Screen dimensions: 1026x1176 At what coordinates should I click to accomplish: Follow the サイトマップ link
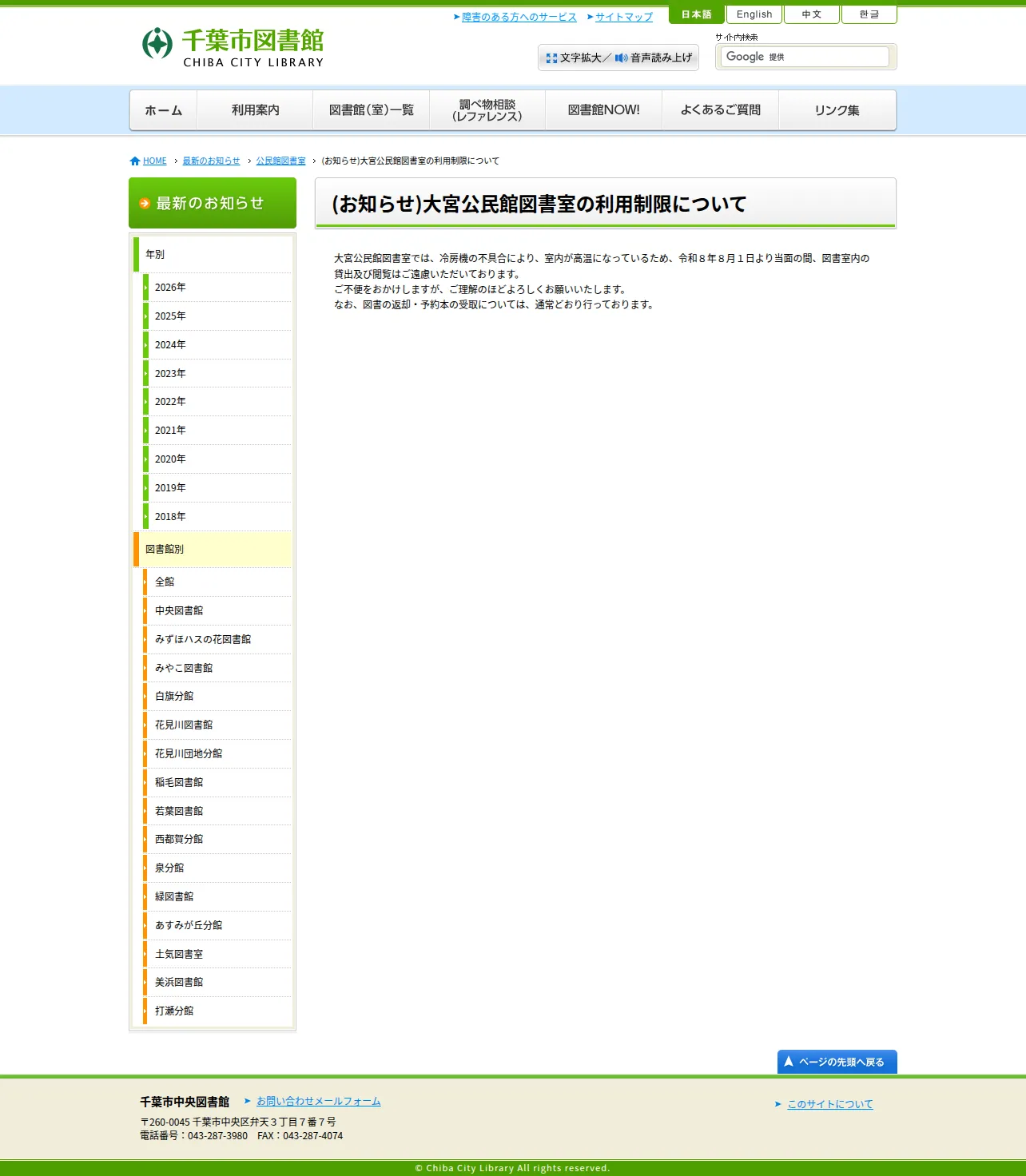point(624,17)
